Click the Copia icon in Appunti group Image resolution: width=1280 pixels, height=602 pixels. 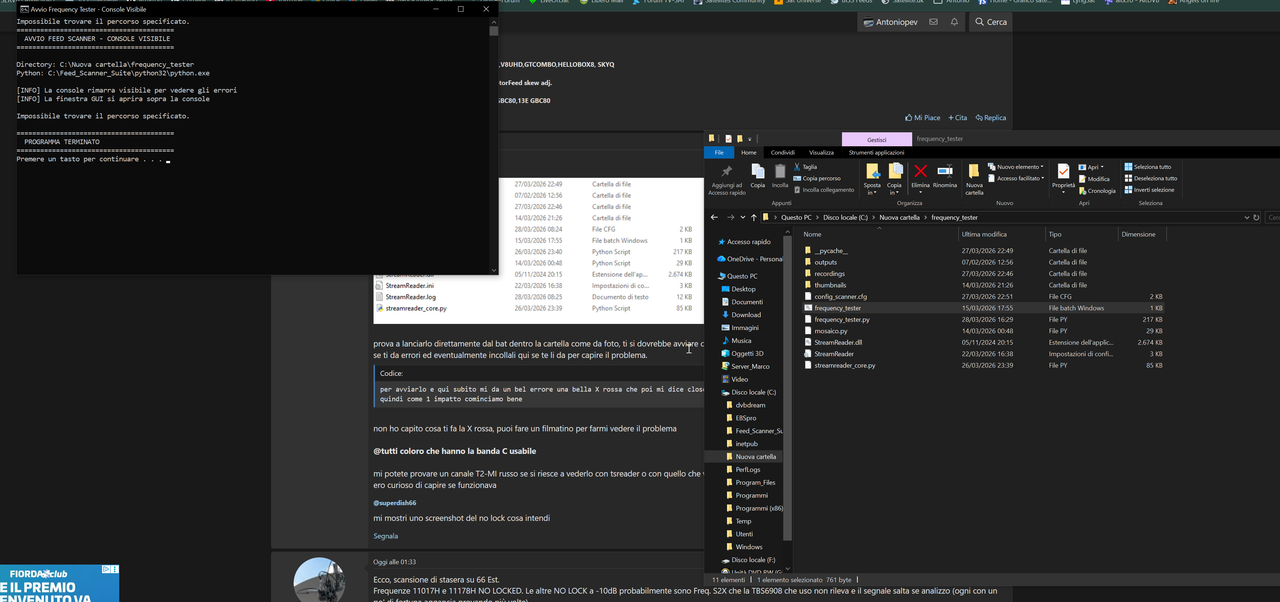(x=758, y=172)
